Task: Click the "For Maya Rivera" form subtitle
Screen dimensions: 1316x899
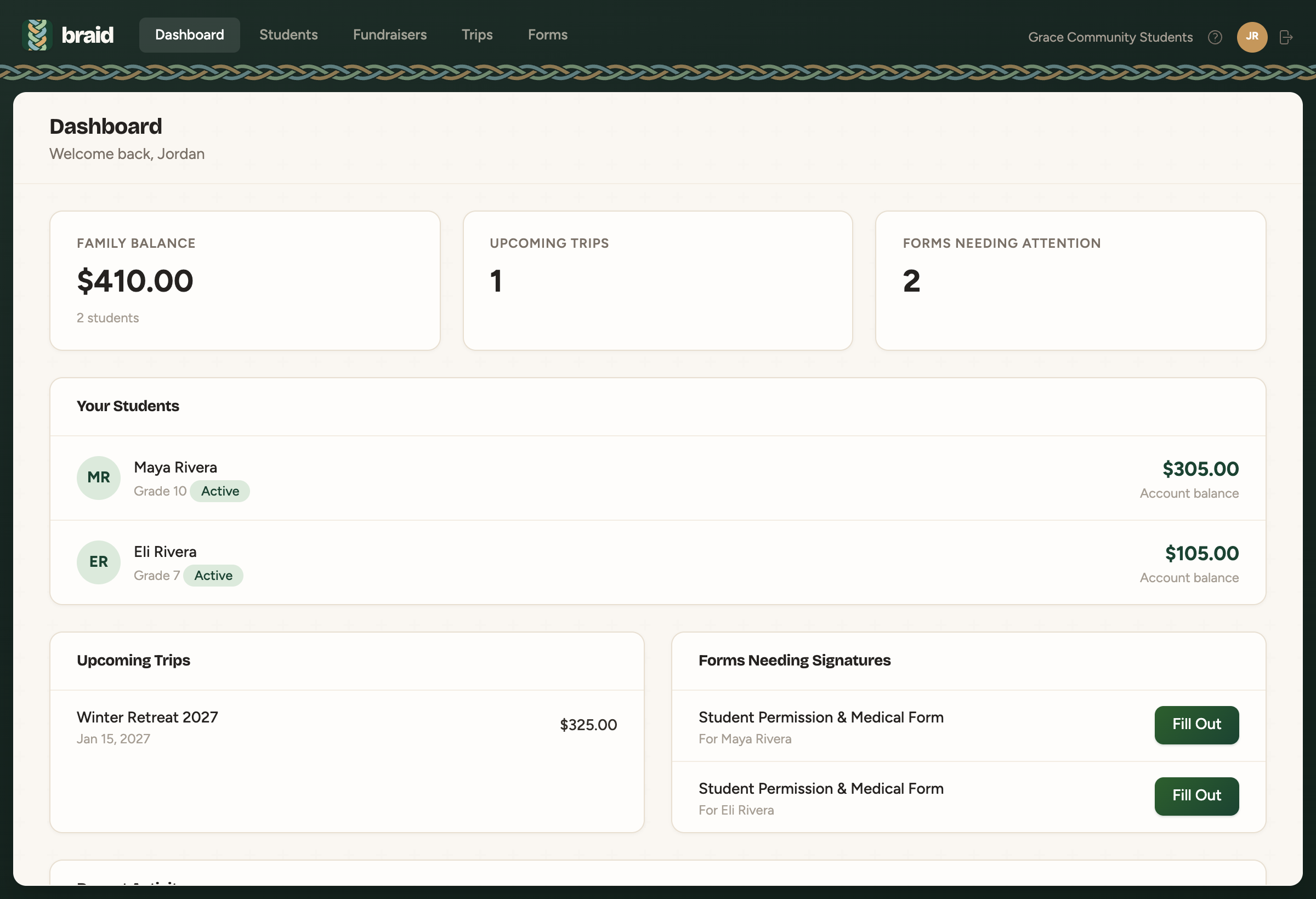Action: (745, 739)
